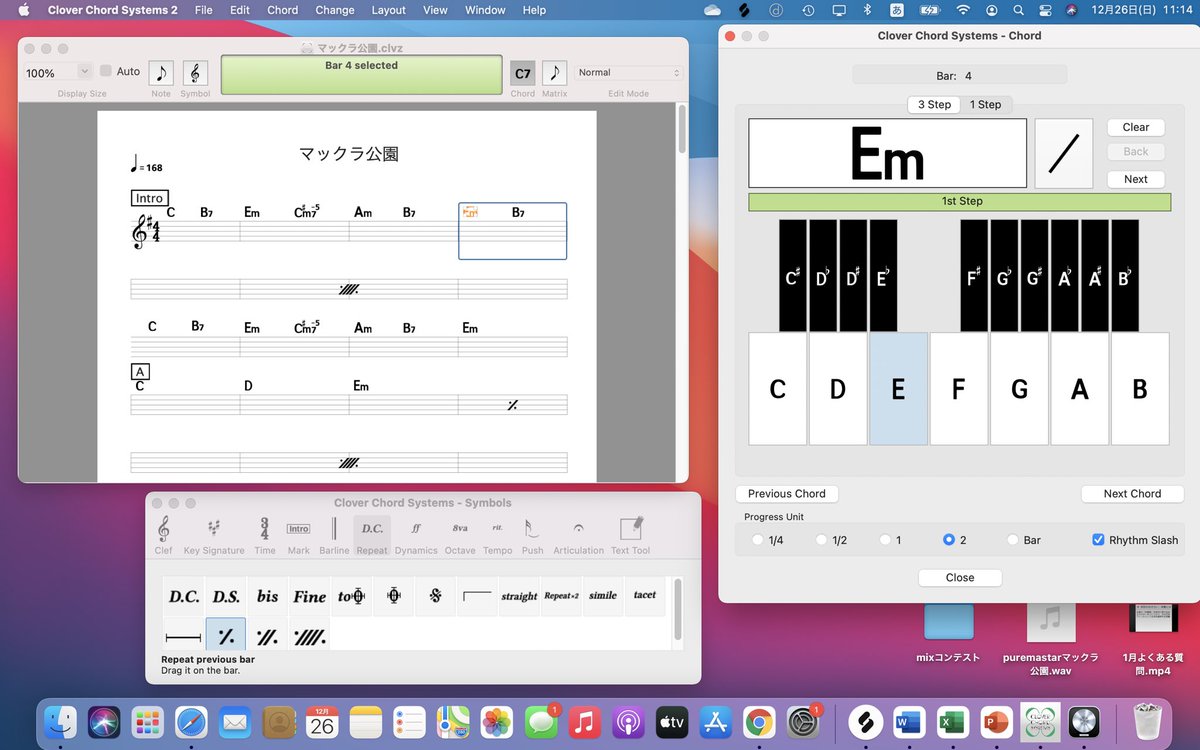Open the Normal edit mode dropdown
This screenshot has width=1200, height=750.
629,73
